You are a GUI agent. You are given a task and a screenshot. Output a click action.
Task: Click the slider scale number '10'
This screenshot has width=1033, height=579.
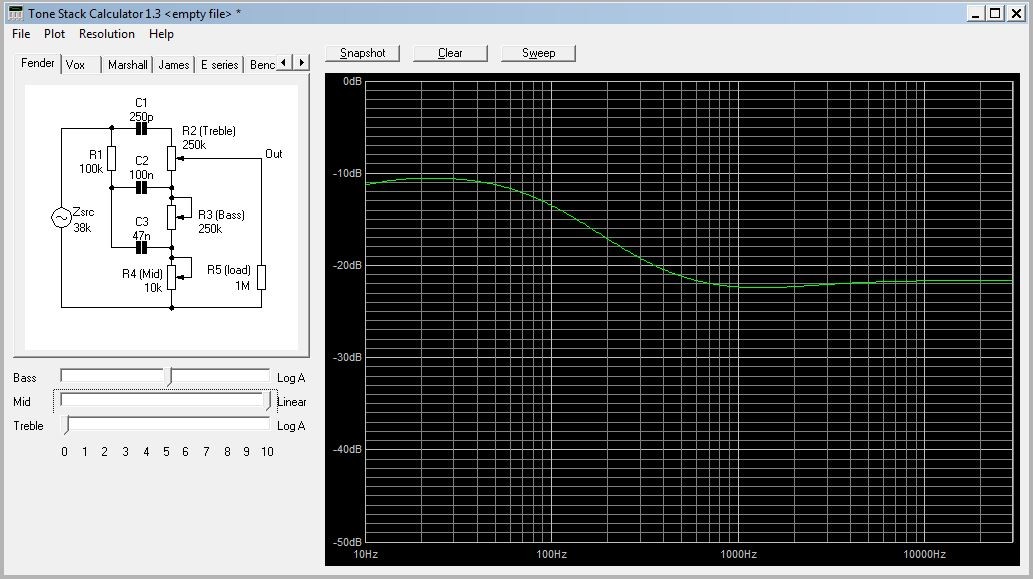267,452
